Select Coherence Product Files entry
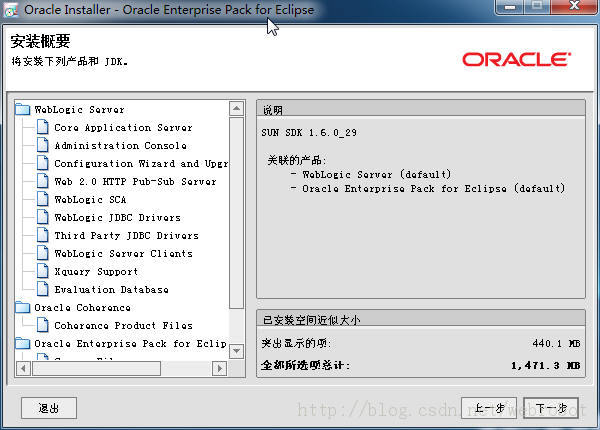Screen dimensions: 600x430 123,326
